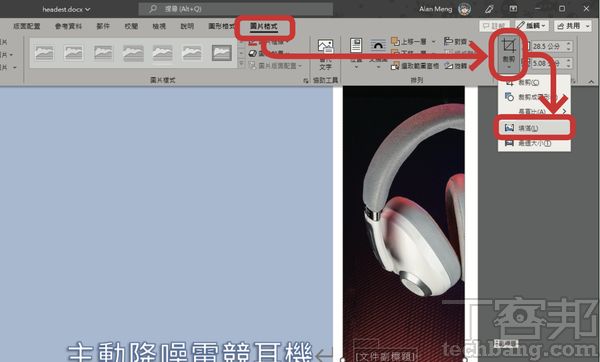600x362 pixels.
Task: Decrease picture width with the down stepper
Action: (x=569, y=66)
